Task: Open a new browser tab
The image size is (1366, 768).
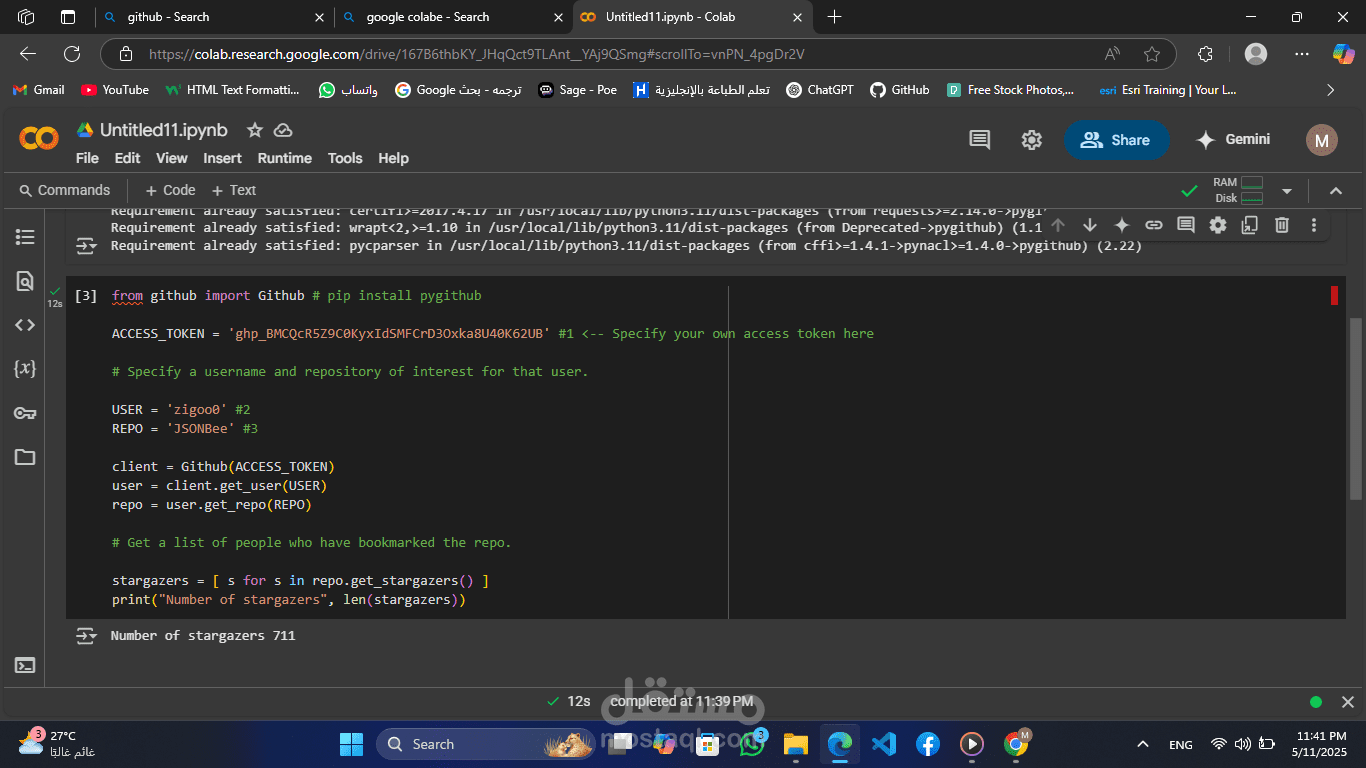Action: tap(835, 17)
